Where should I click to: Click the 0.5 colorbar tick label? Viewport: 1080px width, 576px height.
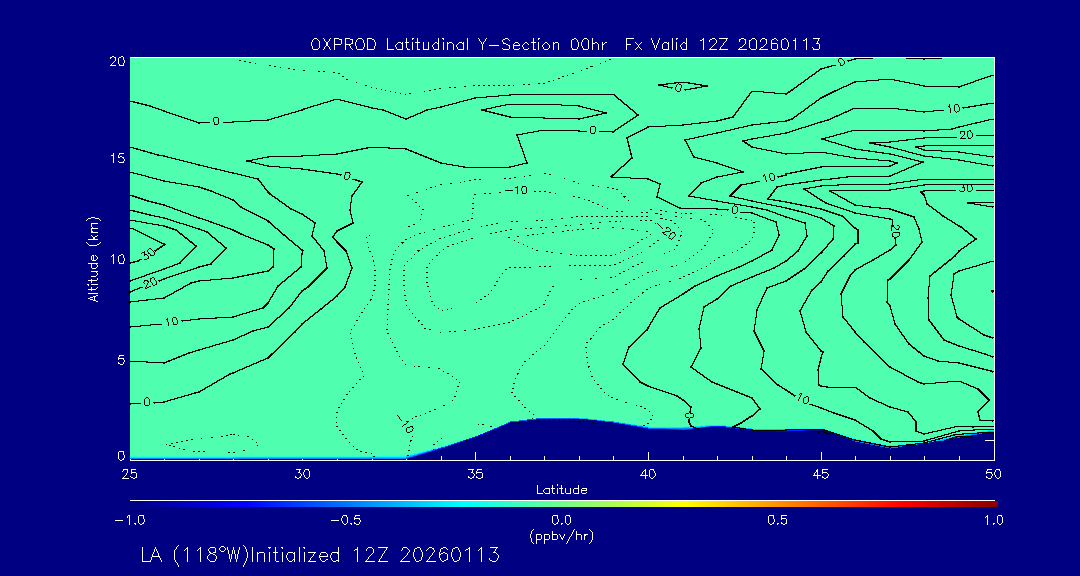click(x=777, y=520)
